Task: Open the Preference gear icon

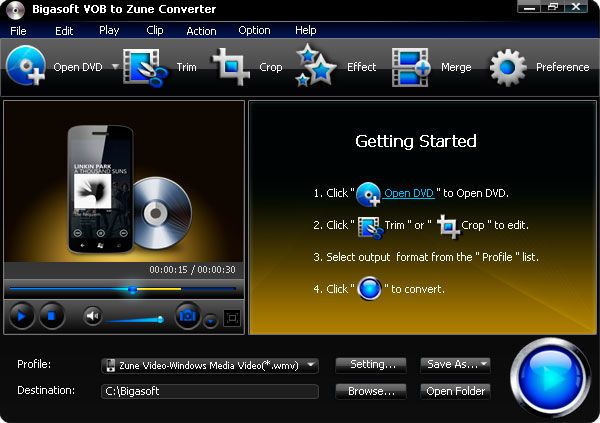Action: pos(508,67)
